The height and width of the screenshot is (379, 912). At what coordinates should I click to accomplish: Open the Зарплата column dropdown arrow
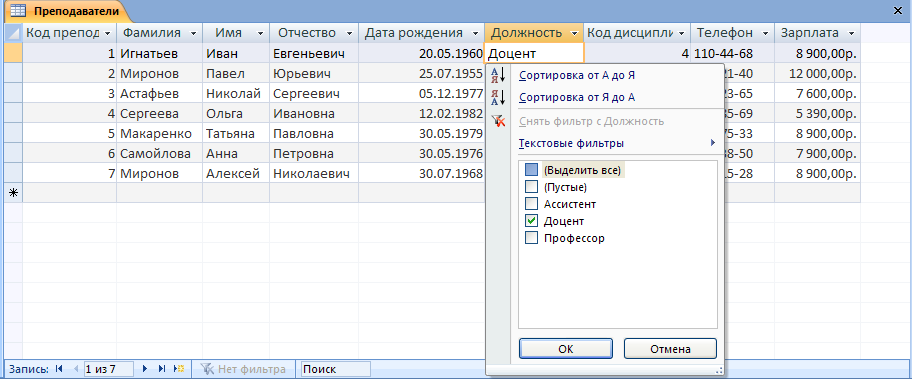[x=852, y=33]
